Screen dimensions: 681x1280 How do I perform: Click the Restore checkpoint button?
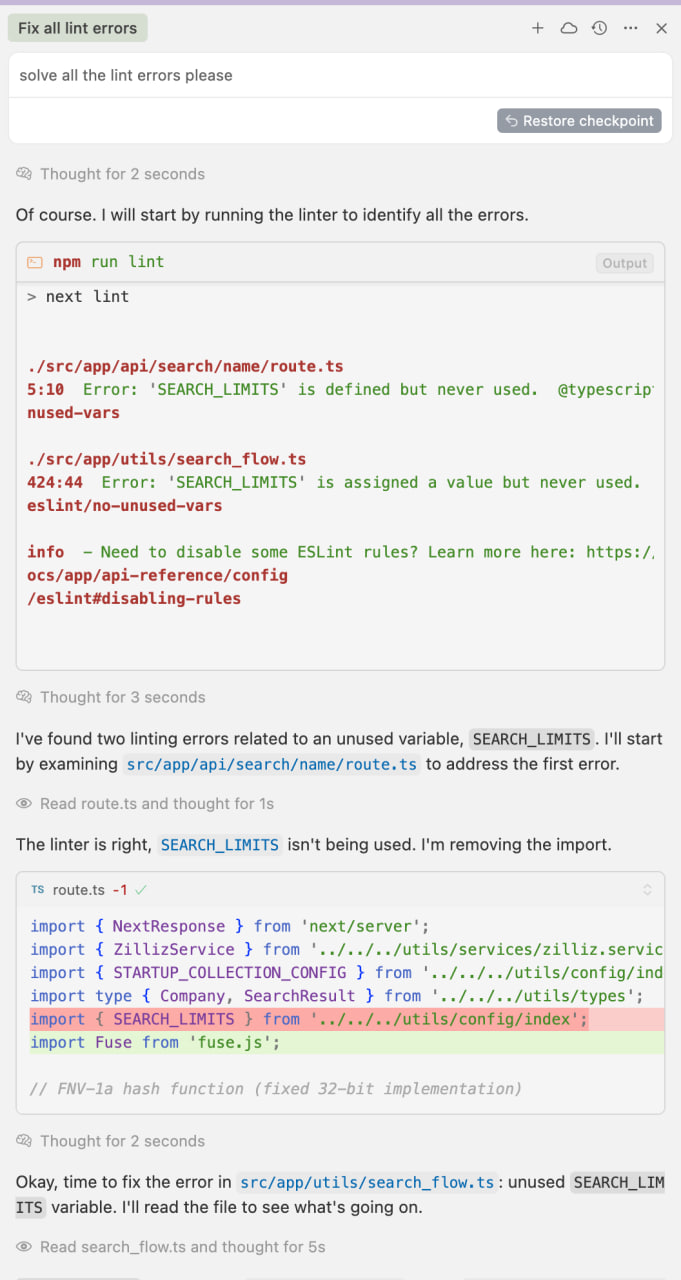point(579,121)
